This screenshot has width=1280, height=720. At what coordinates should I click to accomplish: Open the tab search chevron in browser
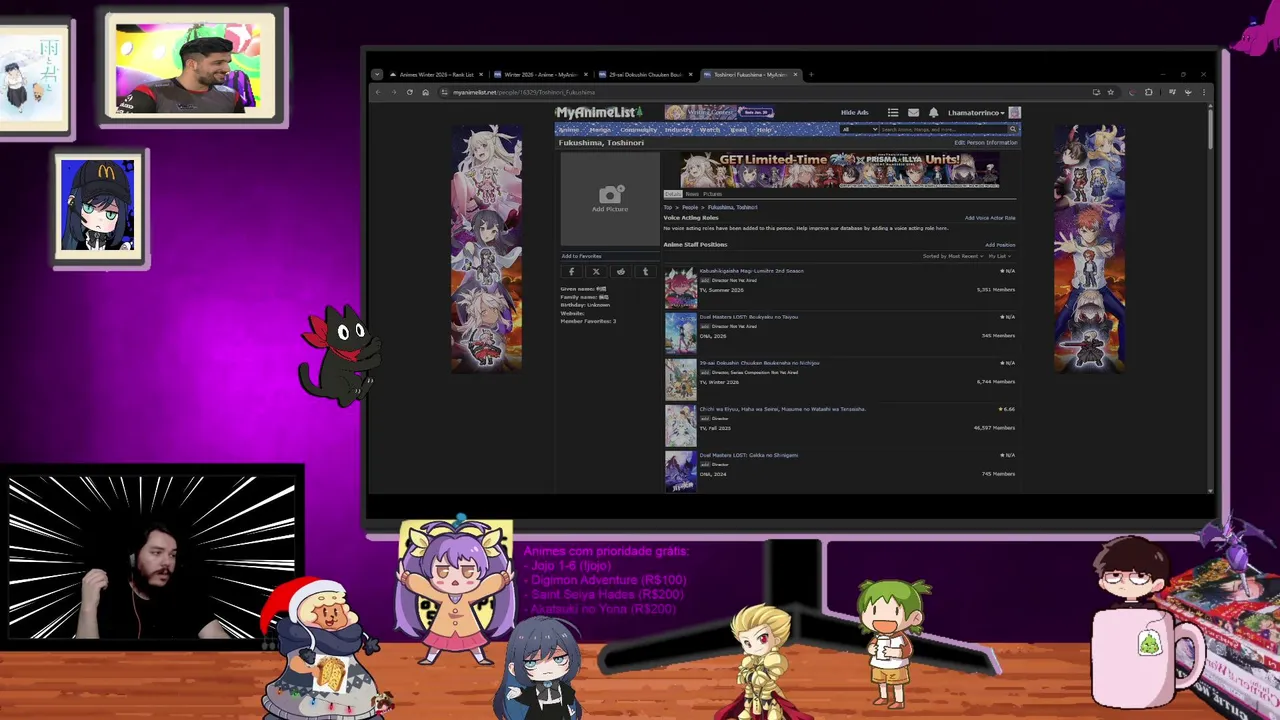[377, 74]
